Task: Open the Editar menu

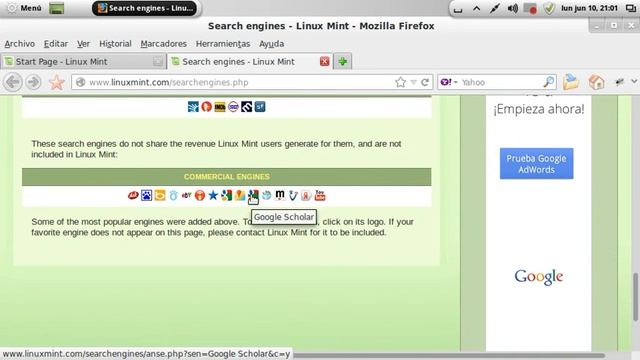Action: click(56, 44)
